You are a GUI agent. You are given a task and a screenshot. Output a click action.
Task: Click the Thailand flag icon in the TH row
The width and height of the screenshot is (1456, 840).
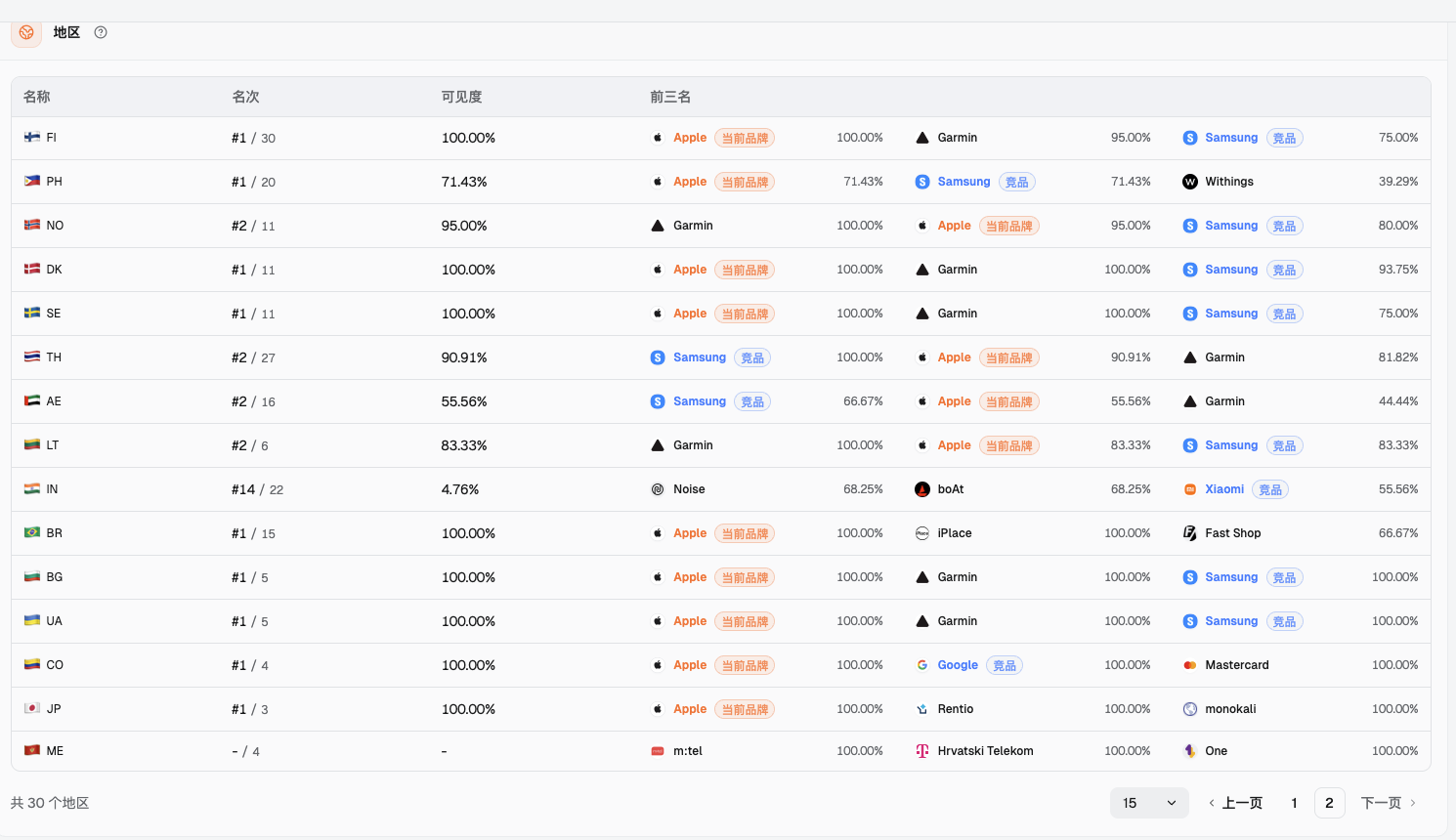(x=32, y=357)
